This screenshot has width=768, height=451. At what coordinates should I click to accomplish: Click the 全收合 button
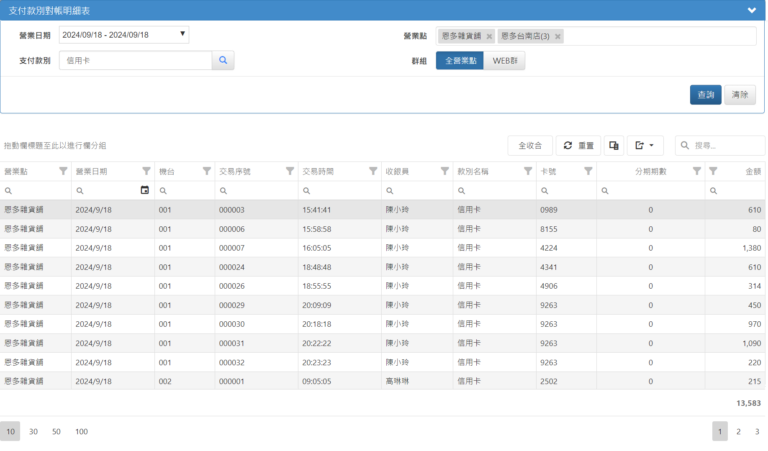[530, 145]
